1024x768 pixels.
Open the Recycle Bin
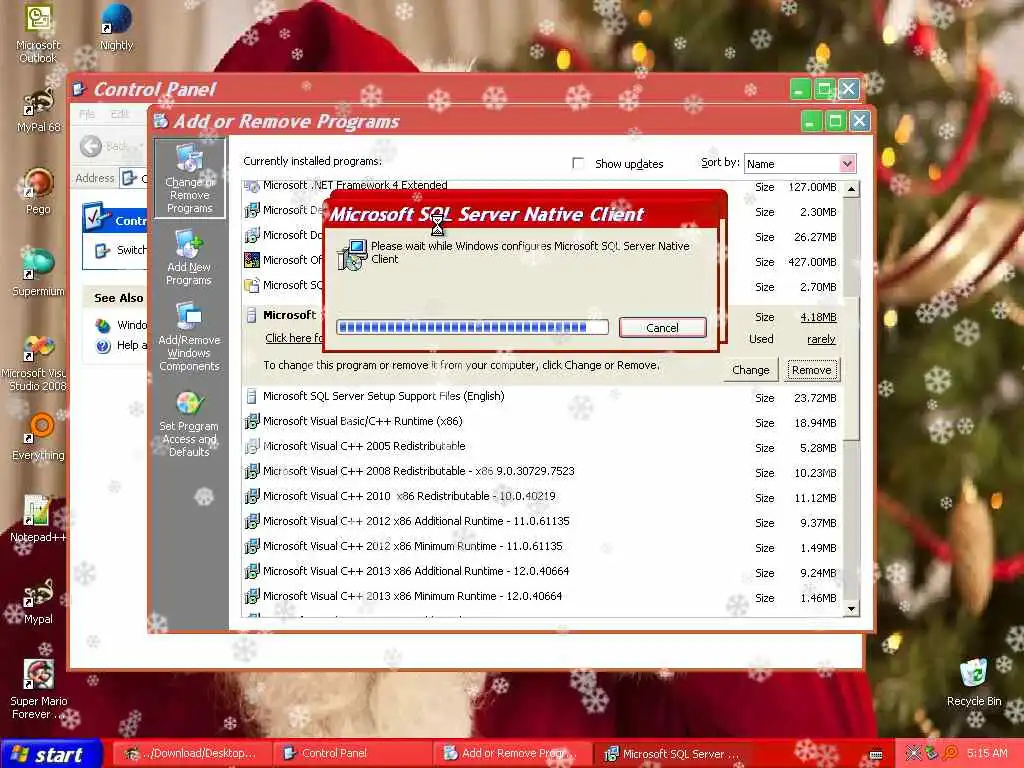click(x=974, y=682)
